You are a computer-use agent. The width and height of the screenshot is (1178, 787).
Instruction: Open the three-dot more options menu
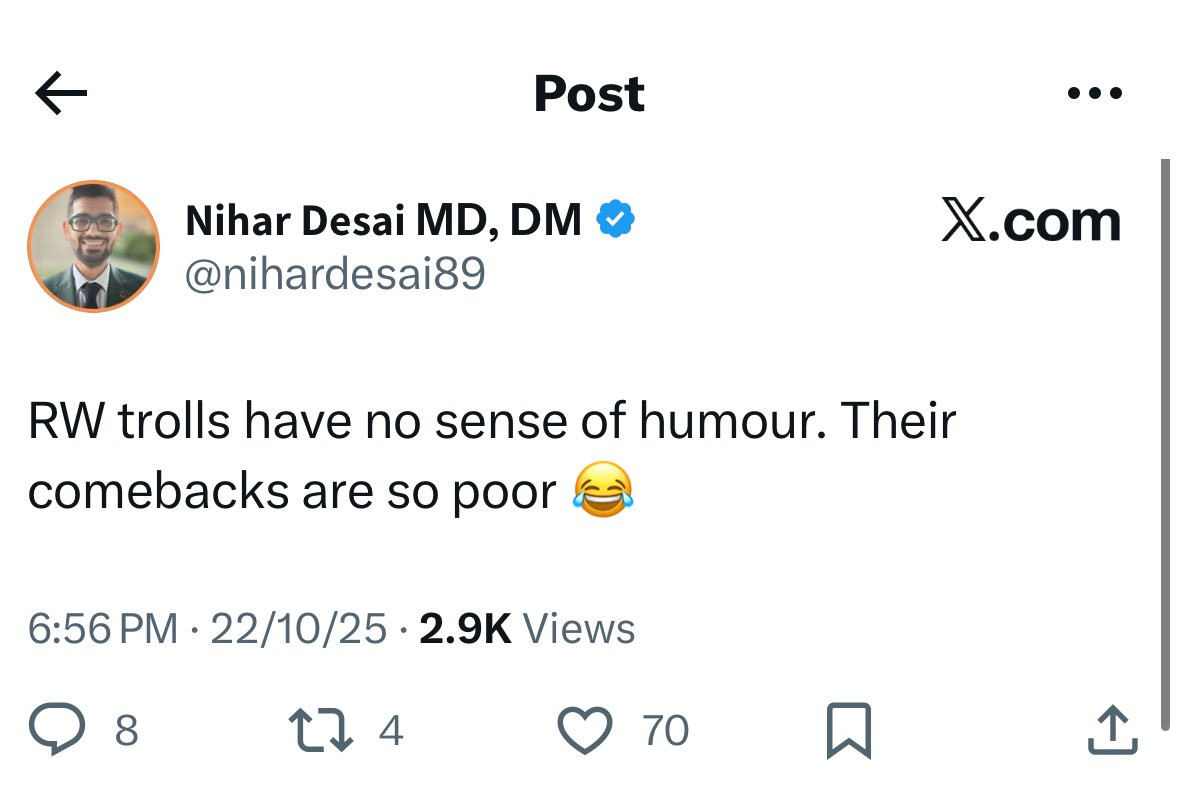click(x=1095, y=94)
